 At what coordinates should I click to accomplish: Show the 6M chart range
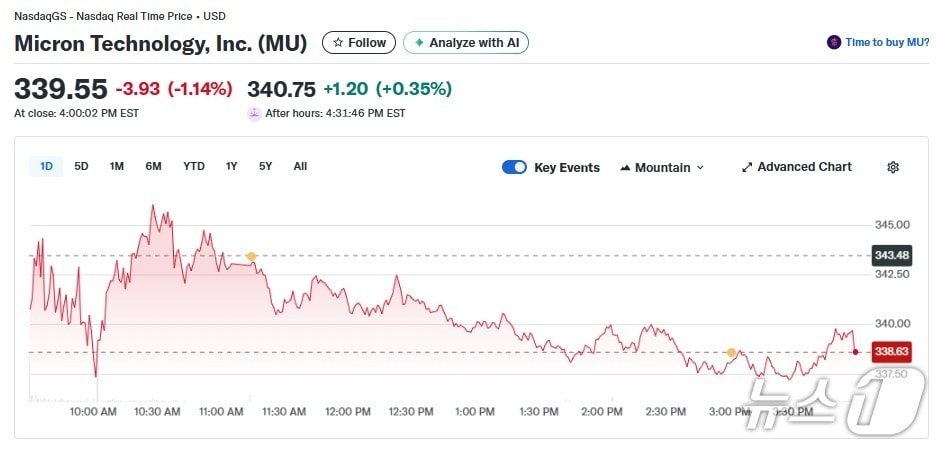153,166
